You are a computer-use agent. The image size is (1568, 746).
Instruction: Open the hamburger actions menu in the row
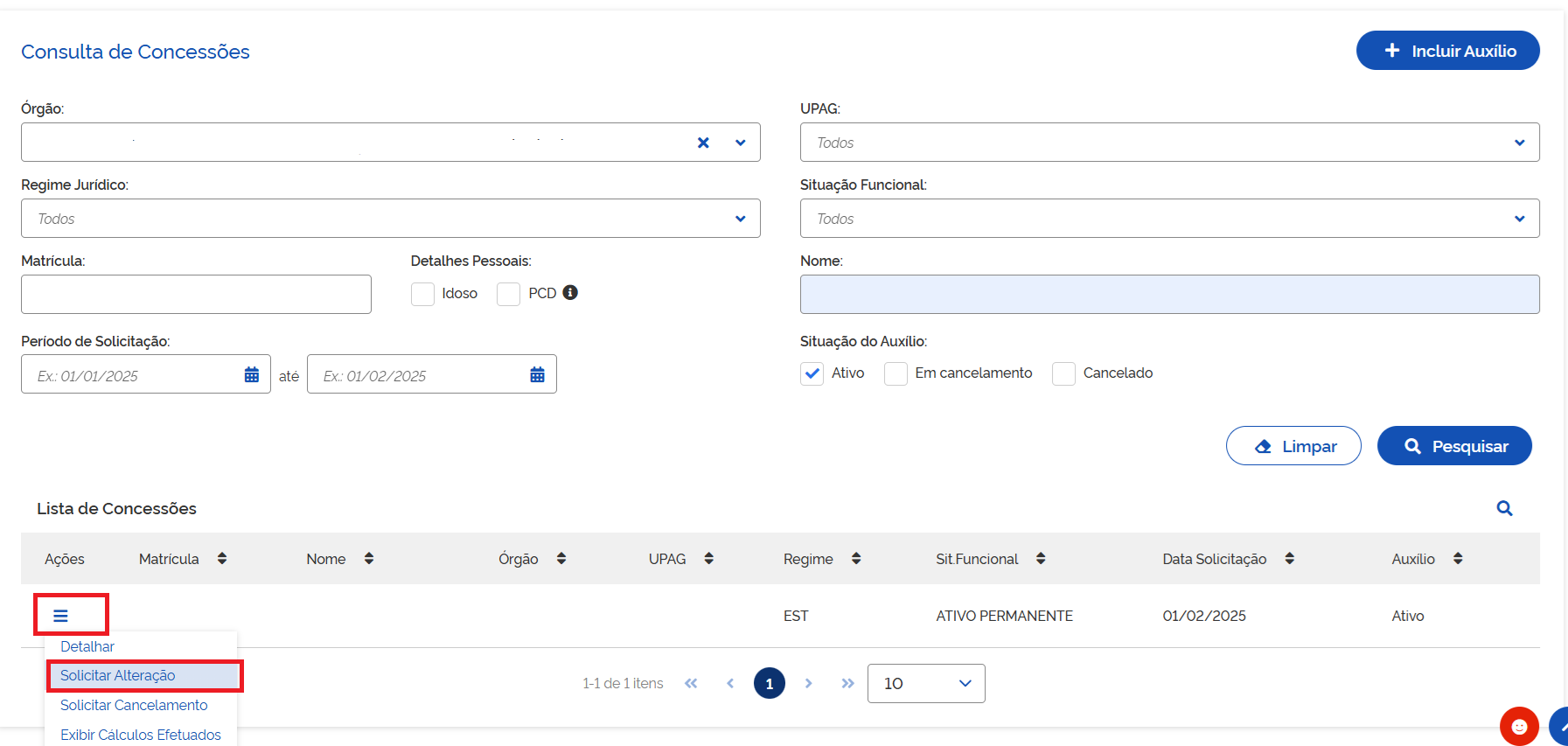coord(60,616)
